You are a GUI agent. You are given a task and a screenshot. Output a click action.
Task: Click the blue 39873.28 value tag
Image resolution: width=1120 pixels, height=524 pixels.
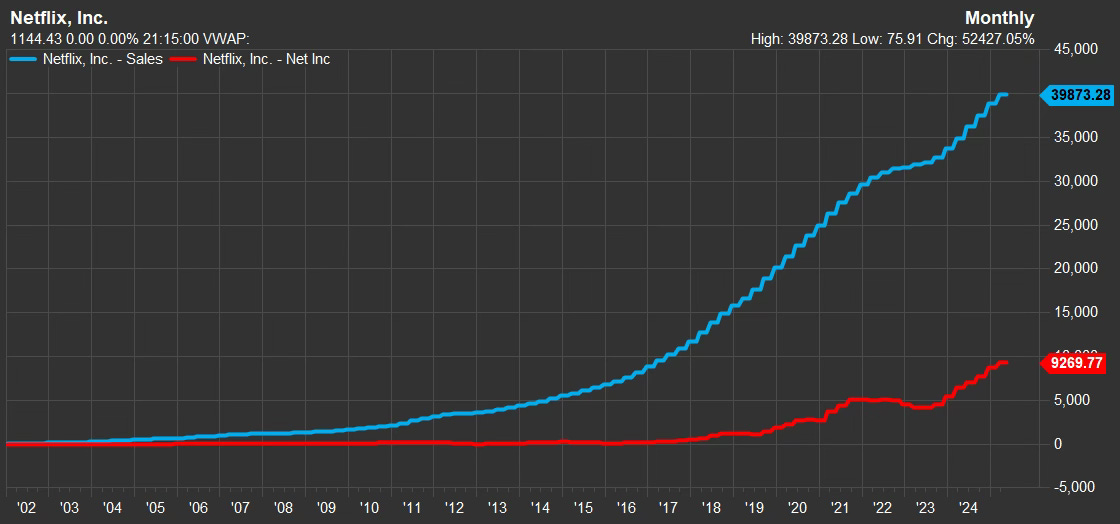click(1077, 95)
